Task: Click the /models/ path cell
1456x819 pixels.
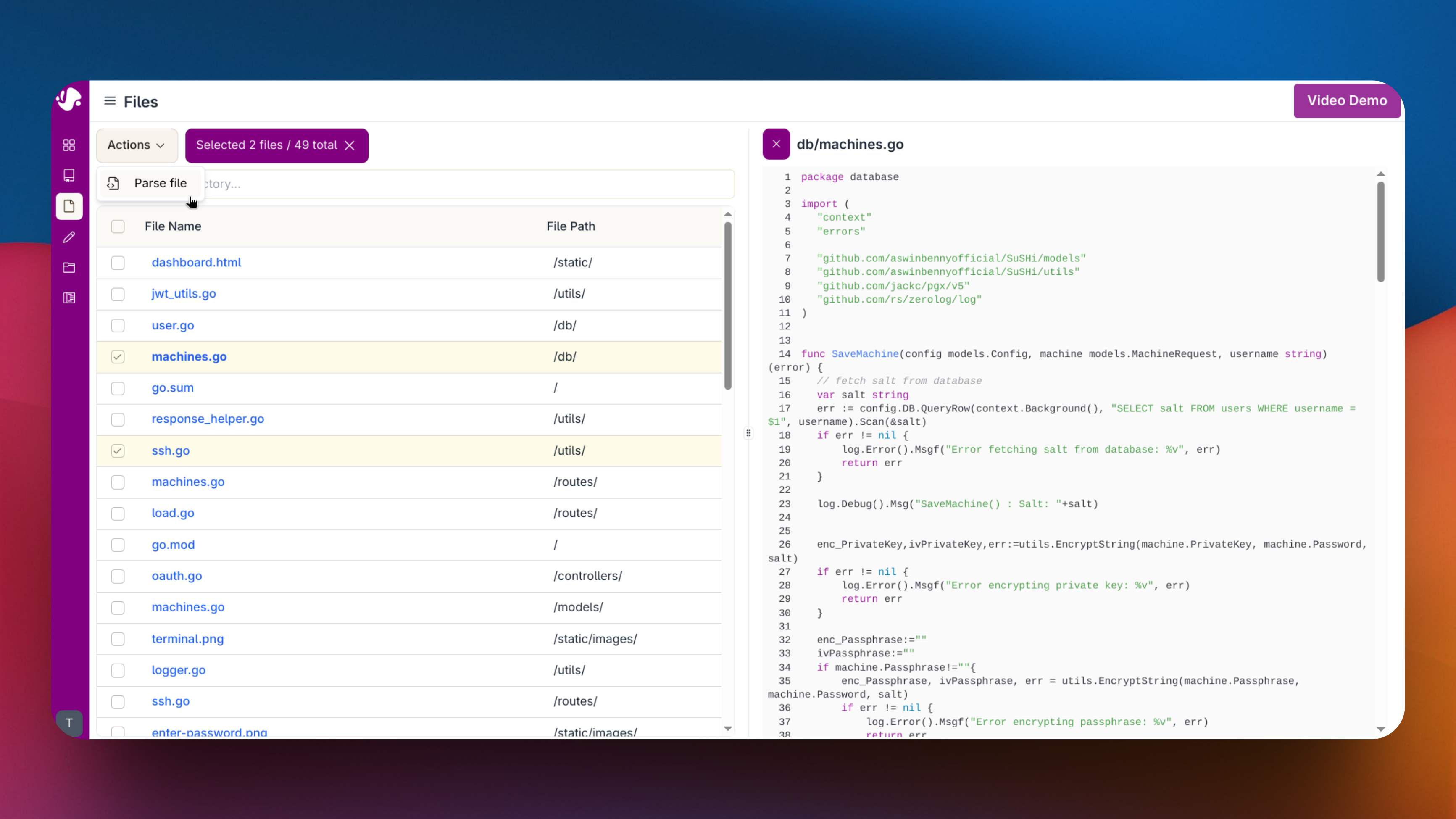Action: pos(578,607)
